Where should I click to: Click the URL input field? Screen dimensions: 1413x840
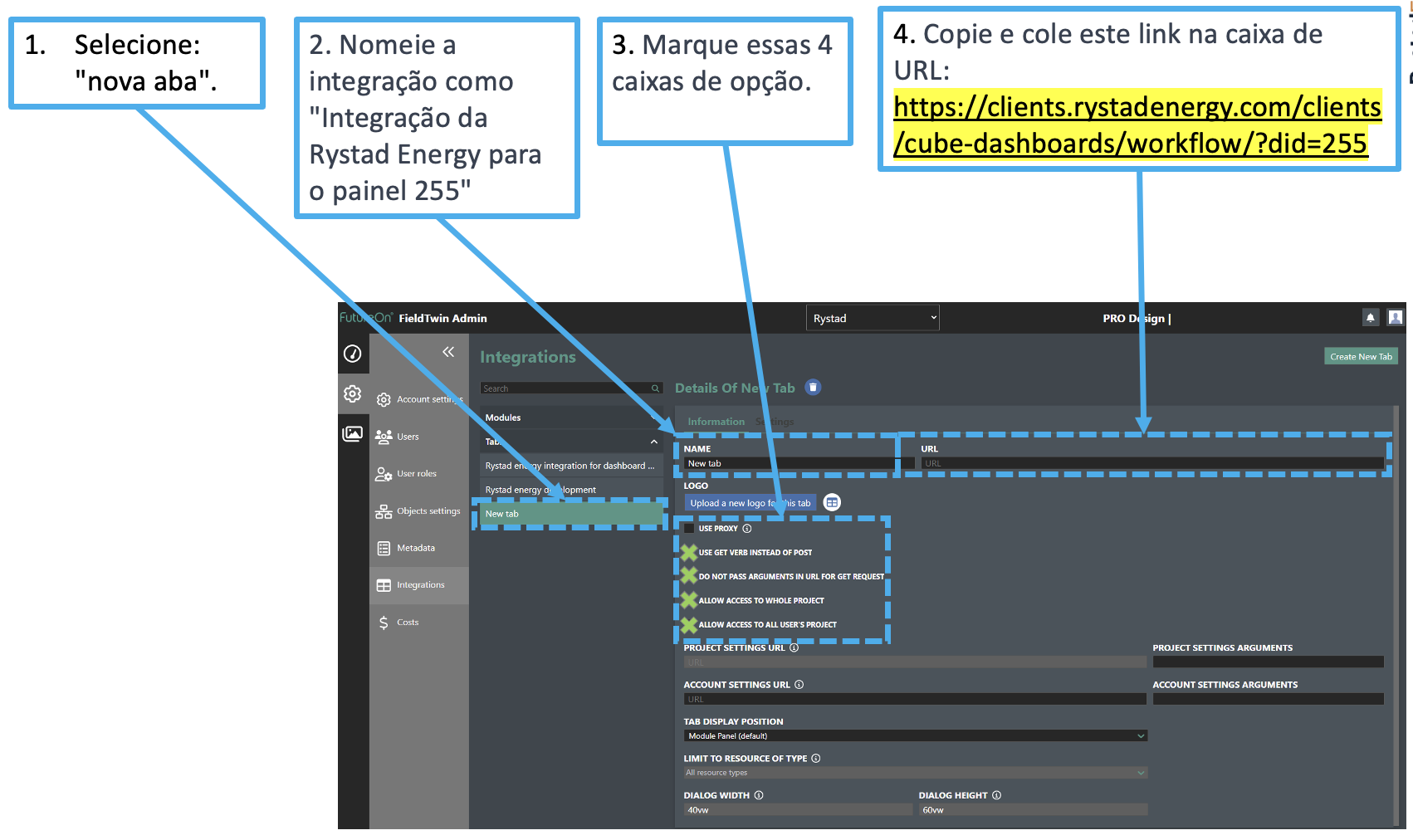coord(1152,463)
